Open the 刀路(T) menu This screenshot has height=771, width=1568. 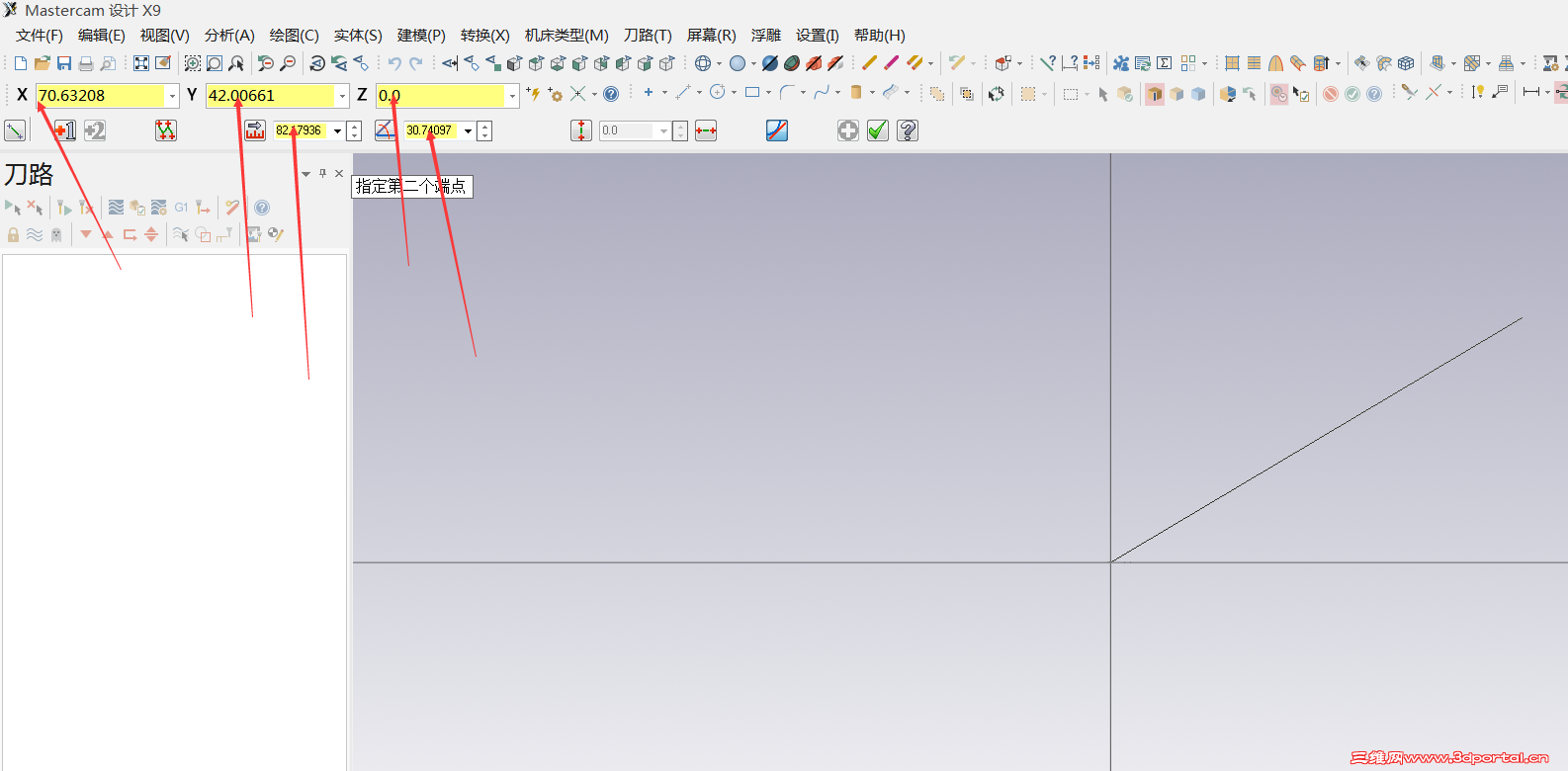pyautogui.click(x=648, y=36)
